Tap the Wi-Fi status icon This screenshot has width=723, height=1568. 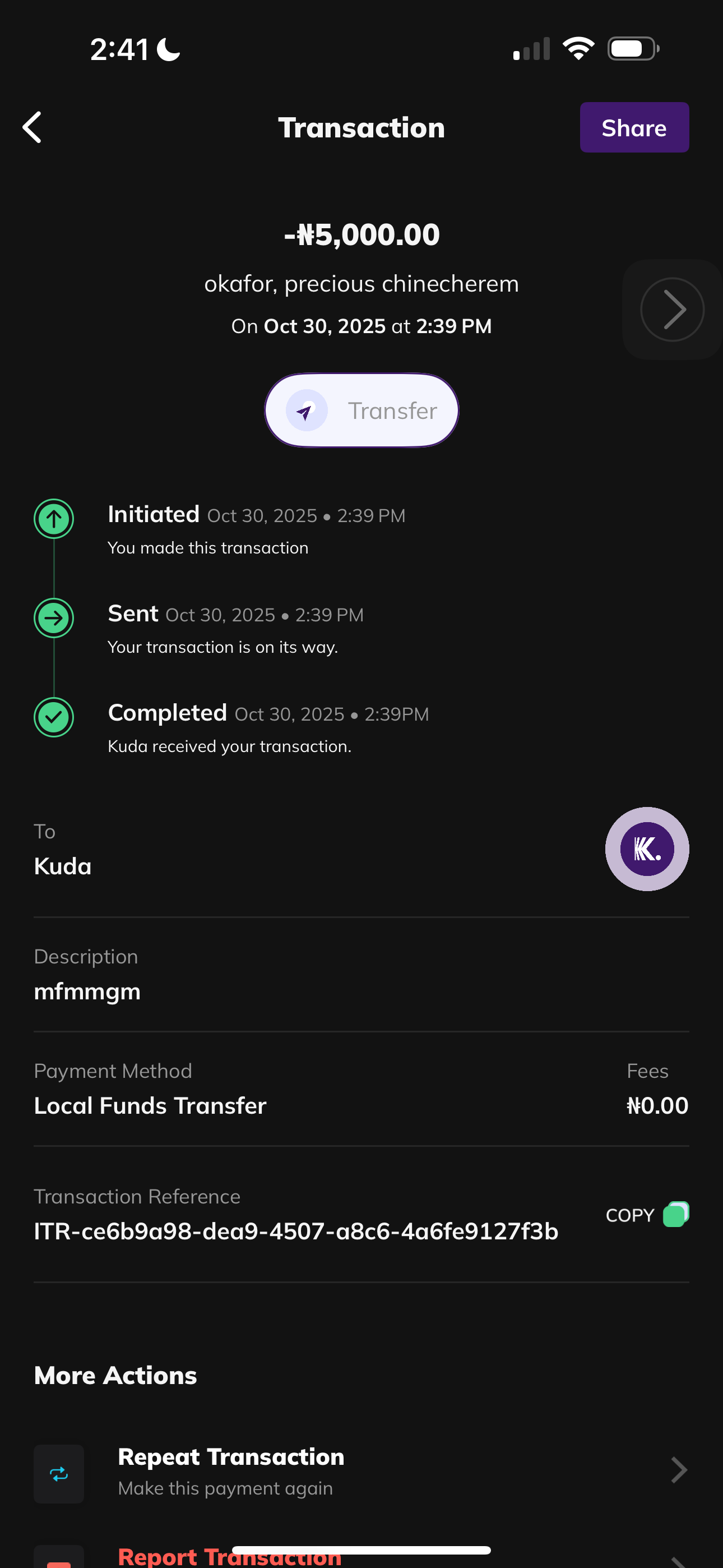[578, 49]
